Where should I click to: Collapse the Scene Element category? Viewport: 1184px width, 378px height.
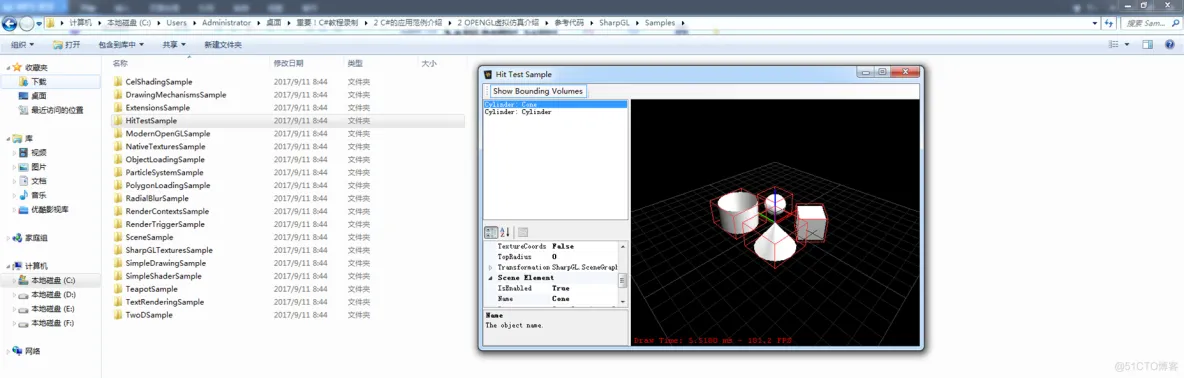(x=491, y=278)
